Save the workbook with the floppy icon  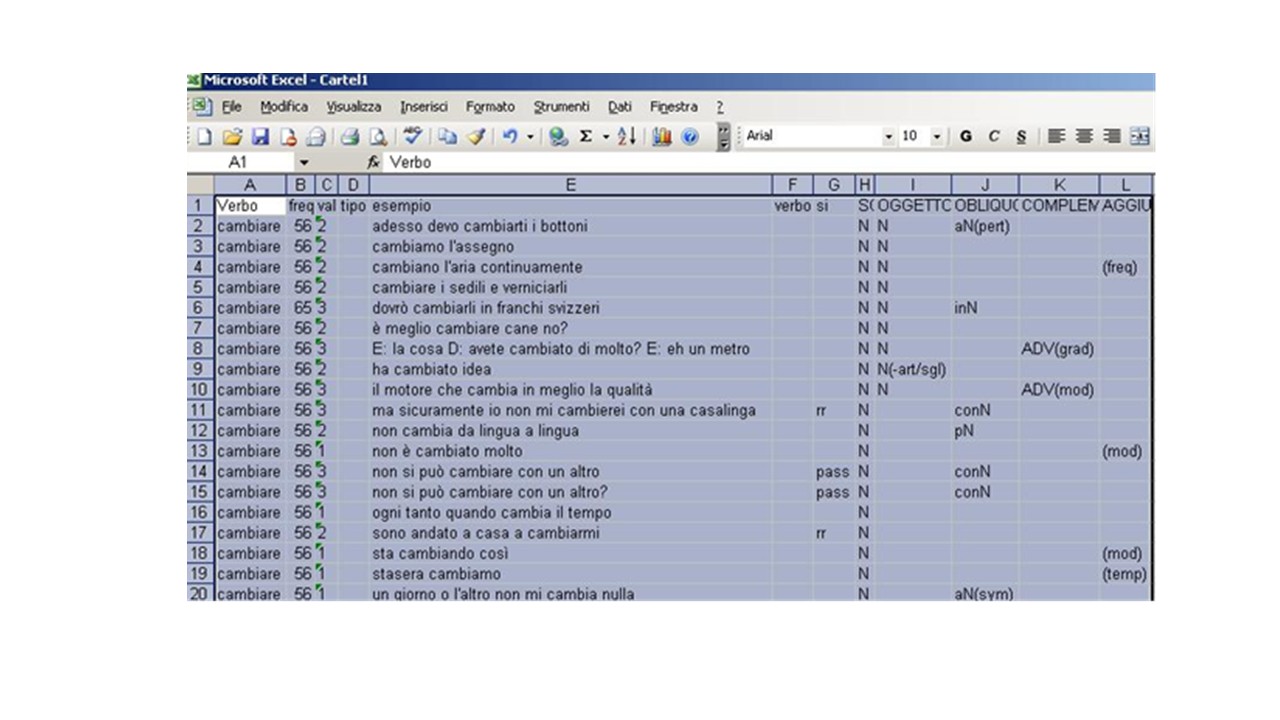[x=260, y=137]
